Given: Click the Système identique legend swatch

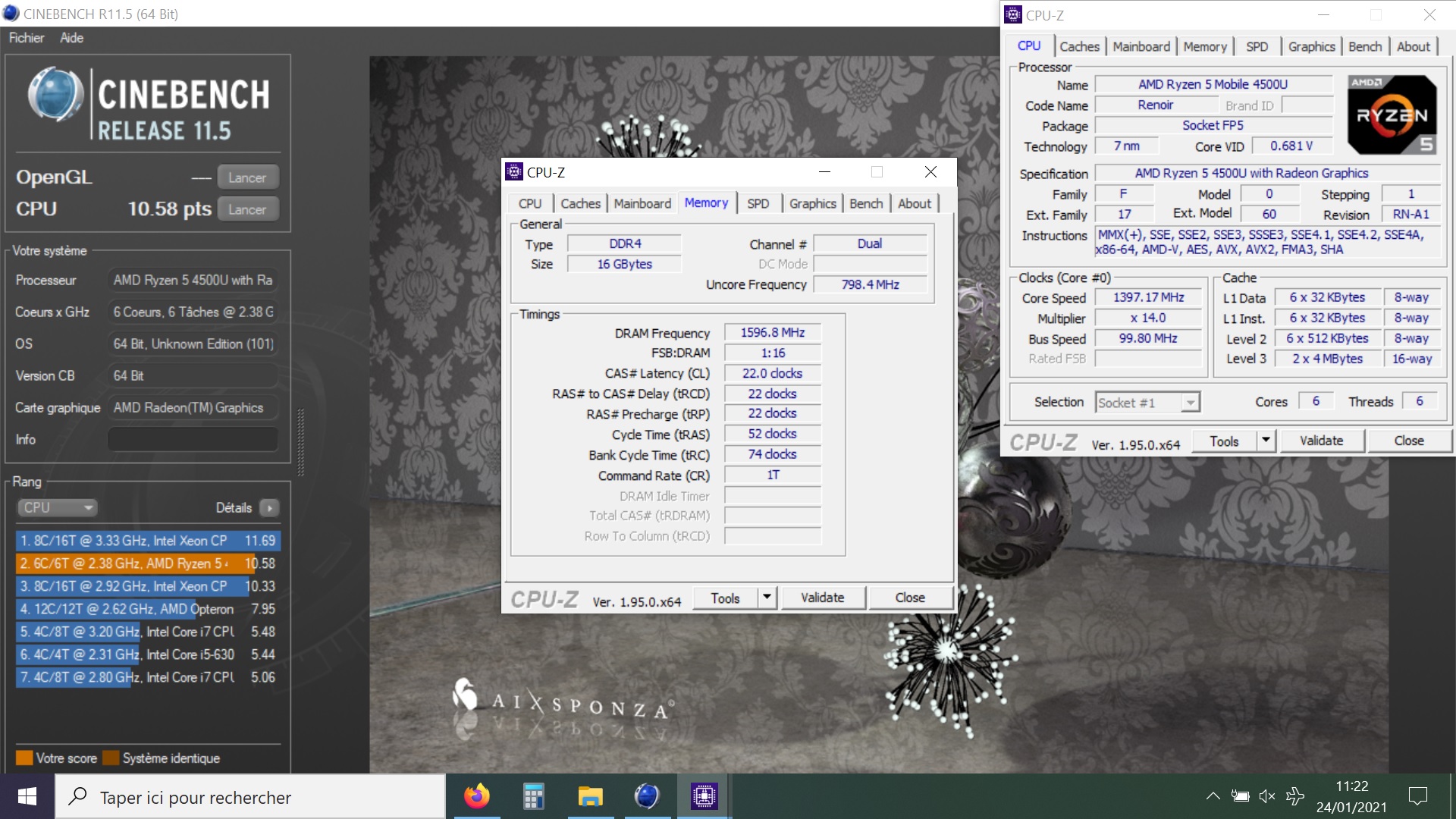Looking at the screenshot, I should point(111,758).
